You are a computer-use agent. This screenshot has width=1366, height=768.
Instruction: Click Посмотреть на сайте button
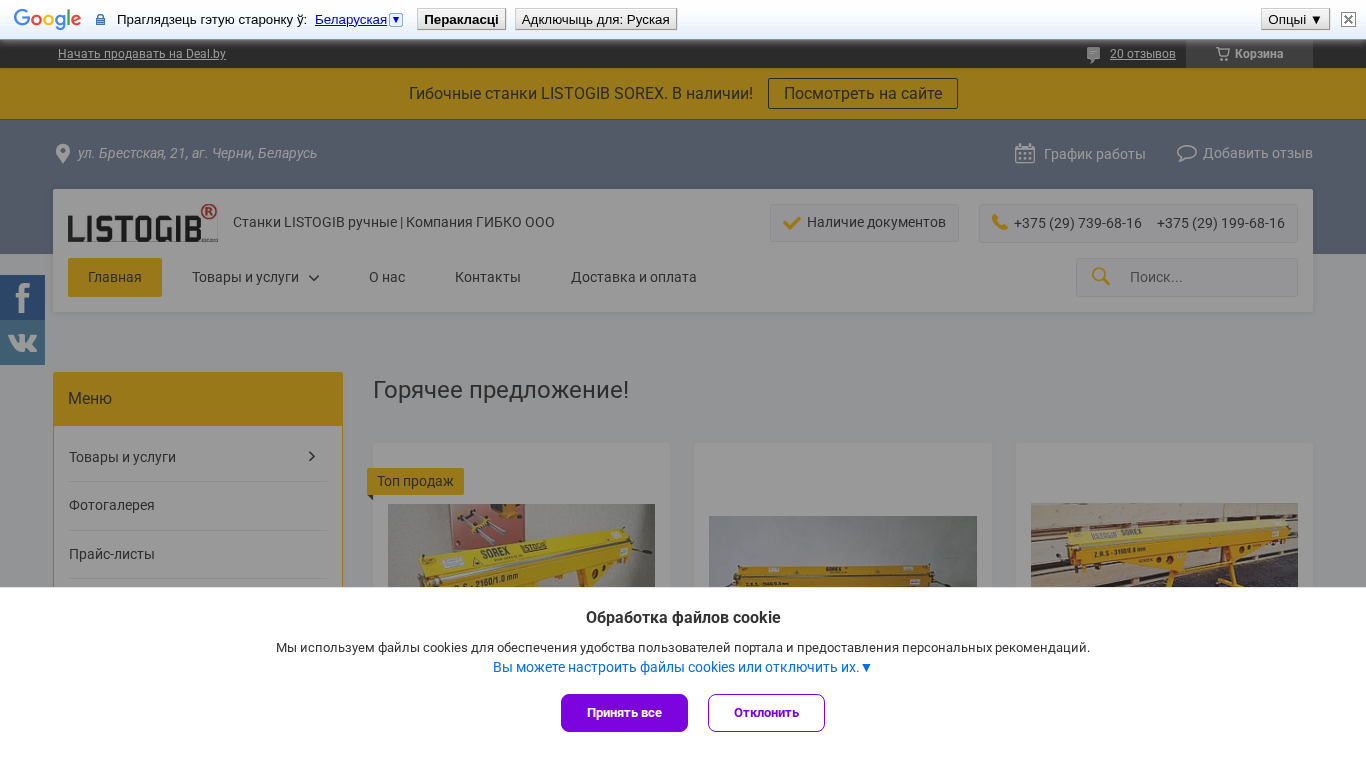coord(863,94)
